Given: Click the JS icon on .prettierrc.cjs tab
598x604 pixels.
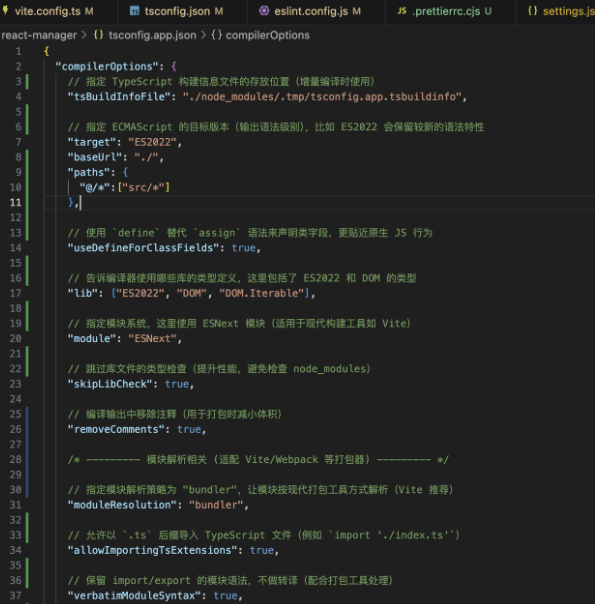Looking at the screenshot, I should click(402, 11).
